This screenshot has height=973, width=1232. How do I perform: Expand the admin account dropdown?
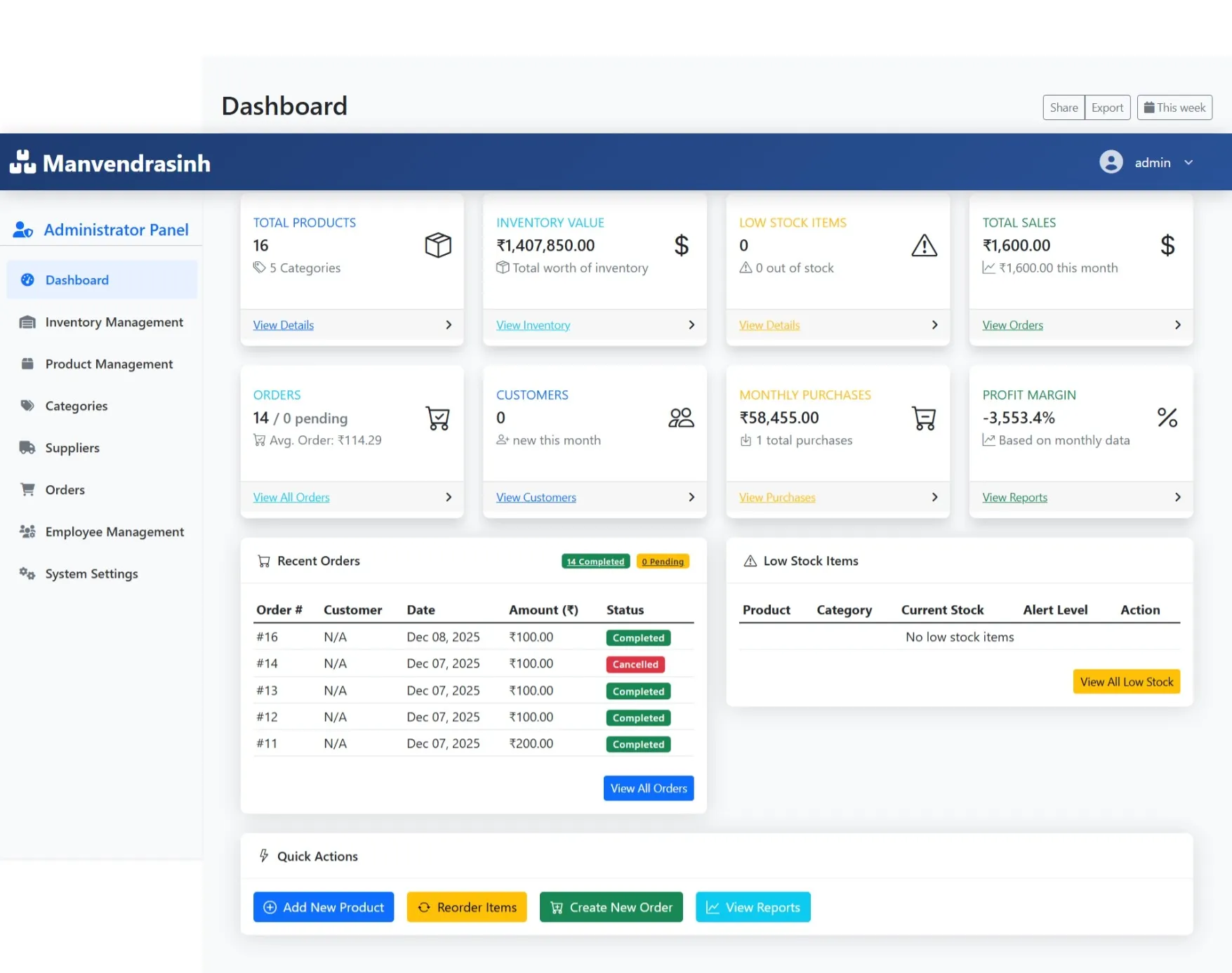point(1188,162)
